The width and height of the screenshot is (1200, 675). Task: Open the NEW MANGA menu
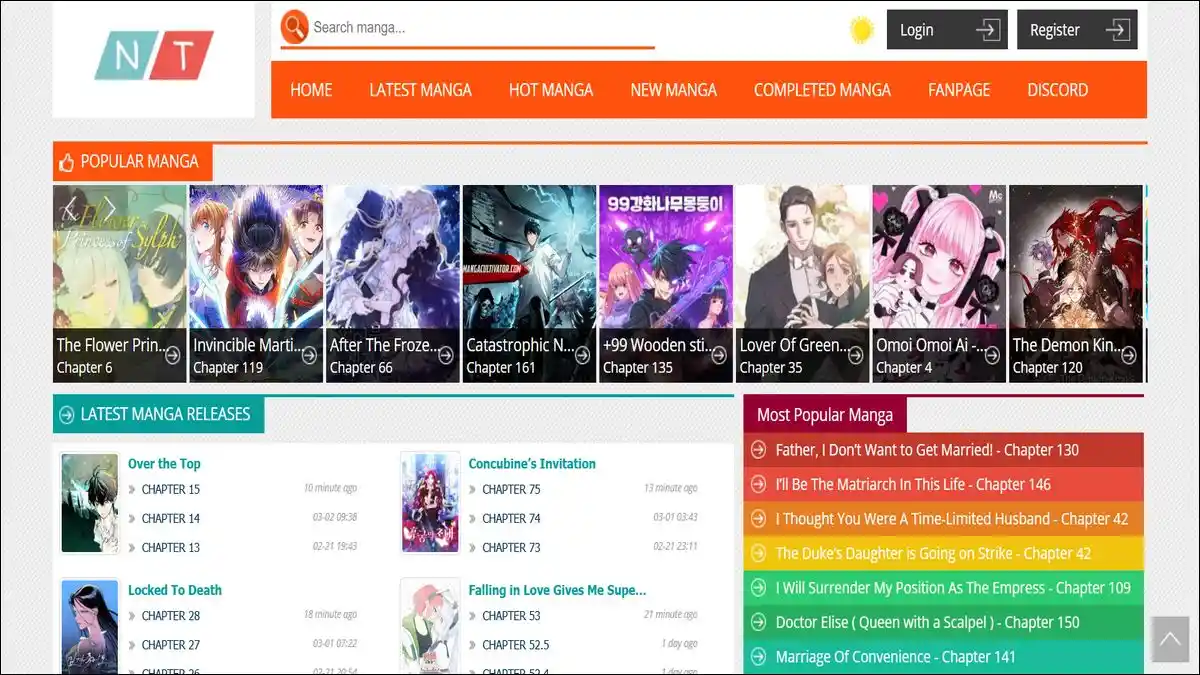point(673,90)
